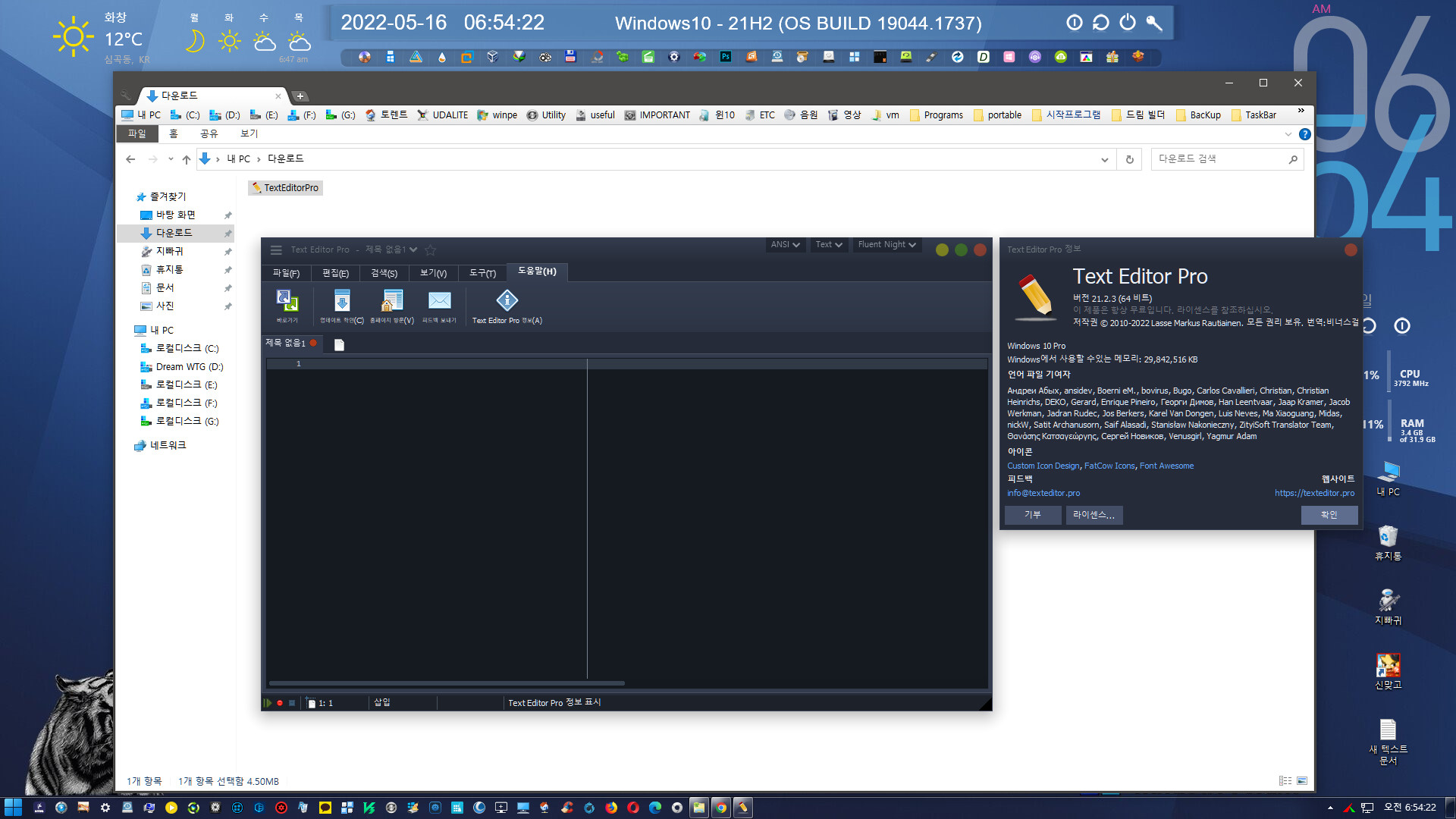Screen dimensions: 1456x819
Task: Open the Explorer 홈 ribbon tab
Action: 174,134
